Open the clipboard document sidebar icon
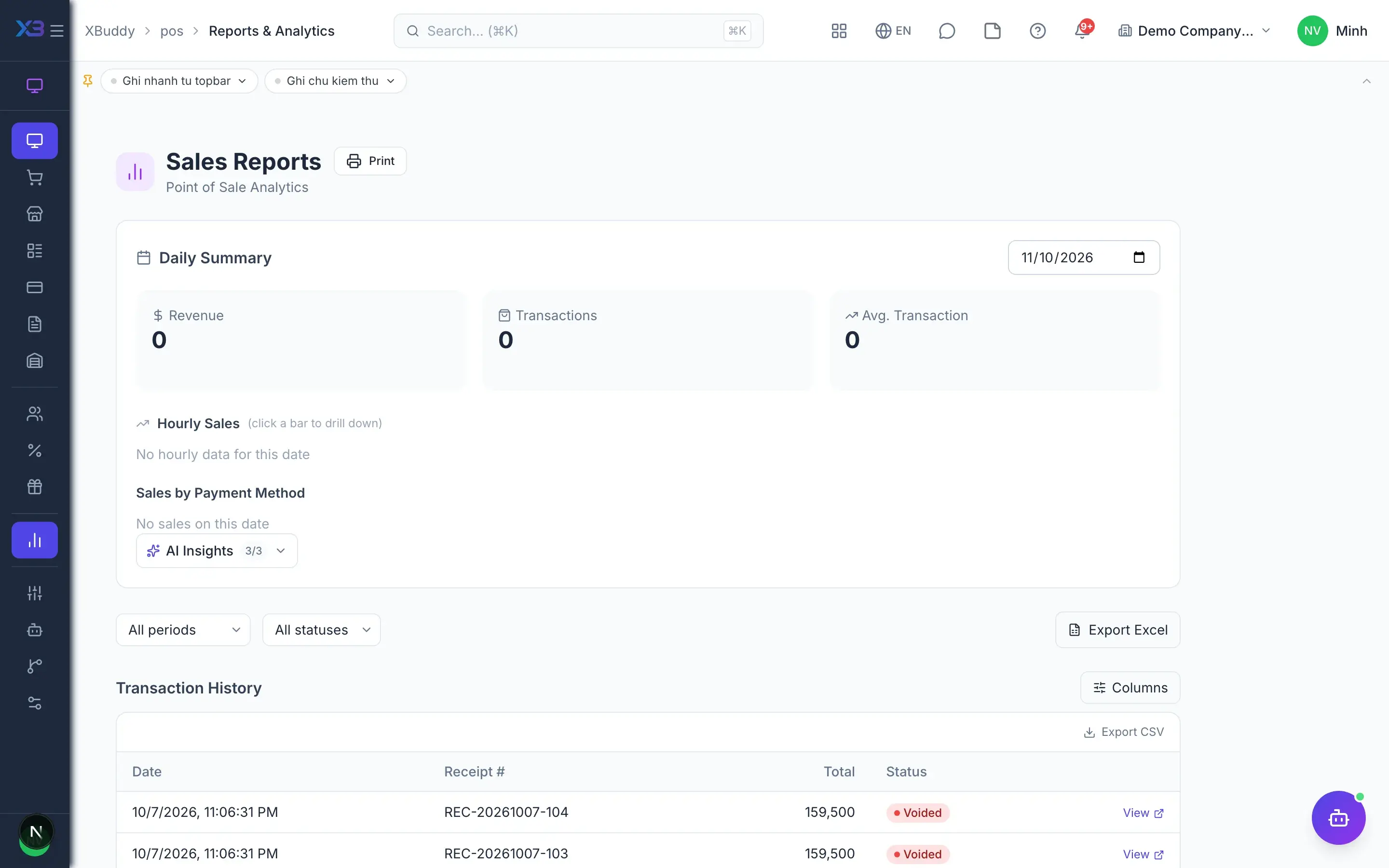The width and height of the screenshot is (1389, 868). [34, 325]
